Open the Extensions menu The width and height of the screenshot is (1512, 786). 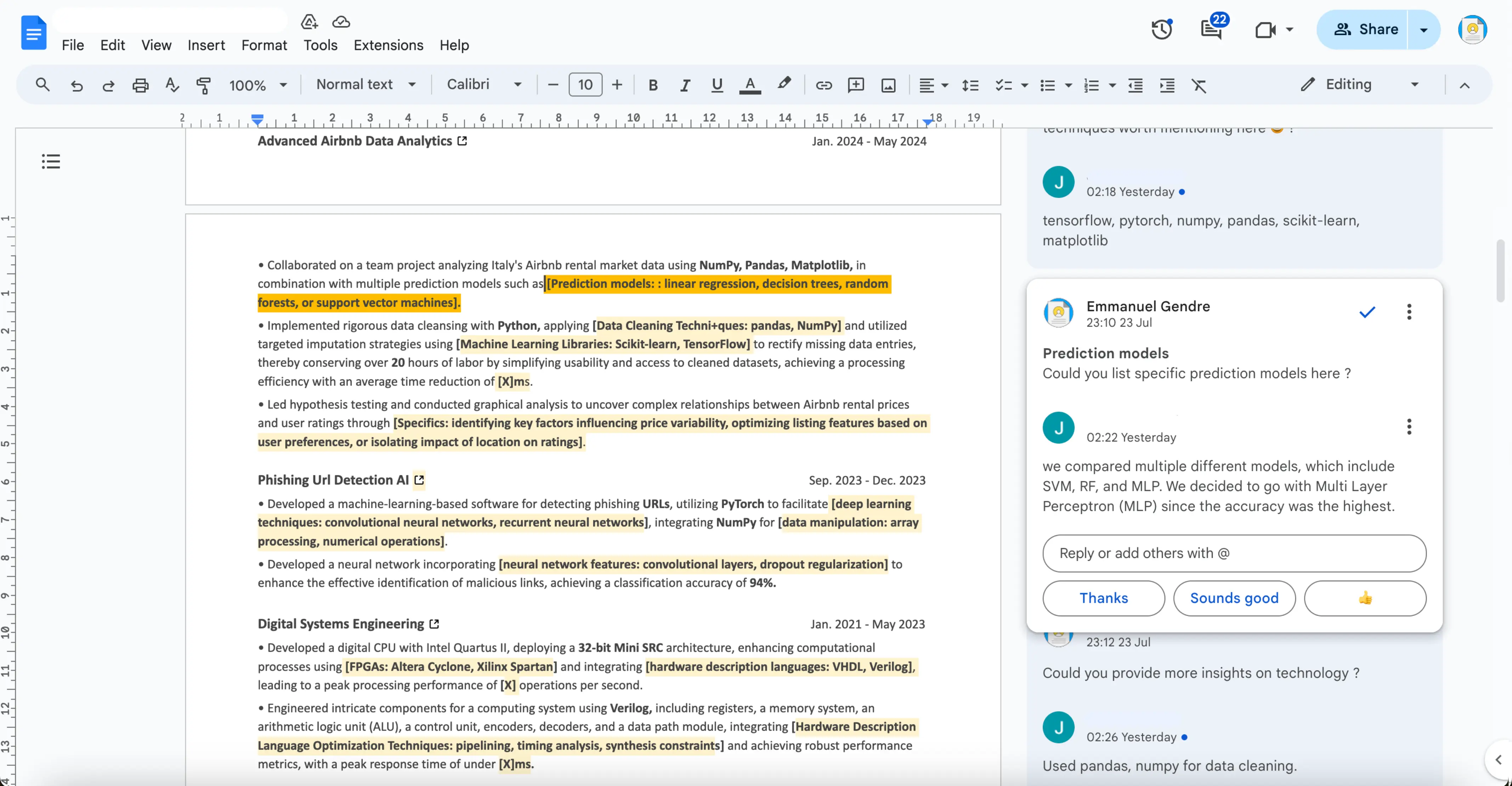click(x=388, y=45)
